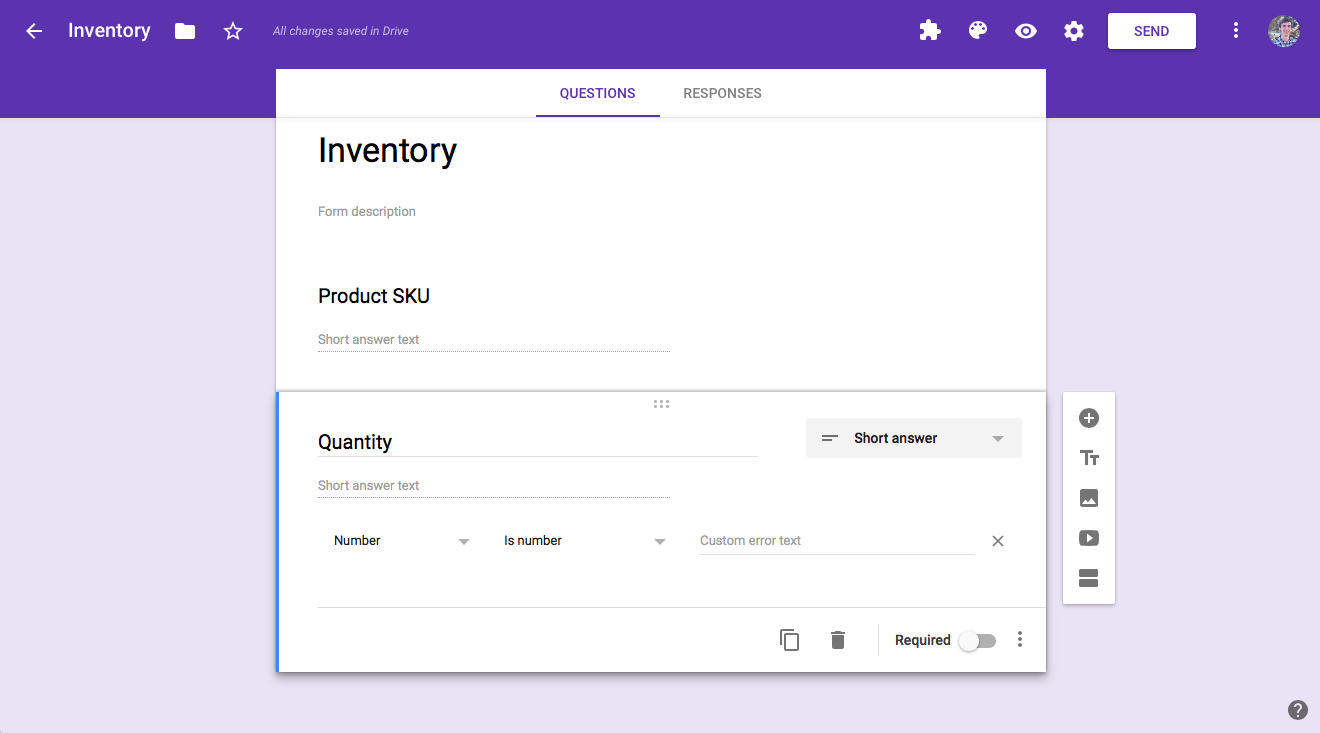The image size is (1320, 733).
Task: Open the color palette customization
Action: click(x=978, y=31)
